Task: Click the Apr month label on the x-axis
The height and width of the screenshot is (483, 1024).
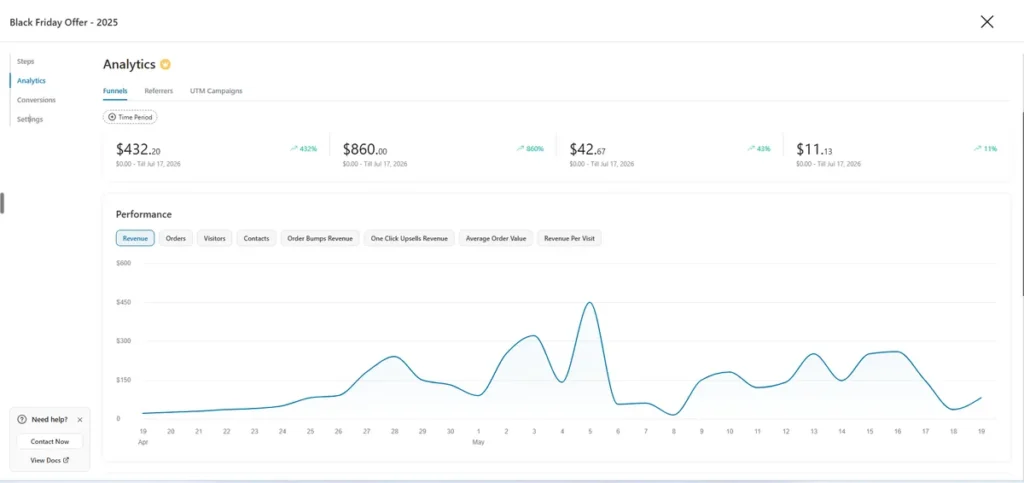Action: pos(143,442)
